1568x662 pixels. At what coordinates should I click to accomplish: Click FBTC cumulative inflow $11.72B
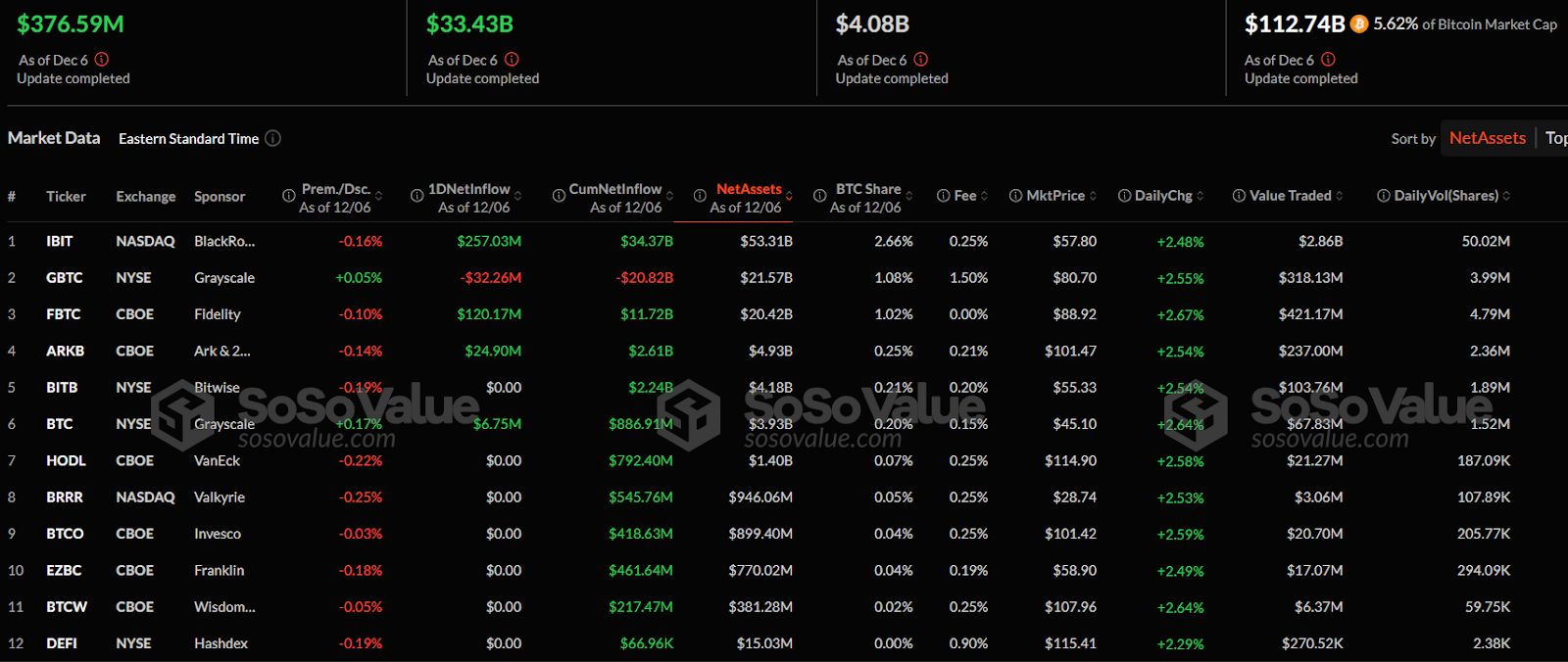[647, 314]
